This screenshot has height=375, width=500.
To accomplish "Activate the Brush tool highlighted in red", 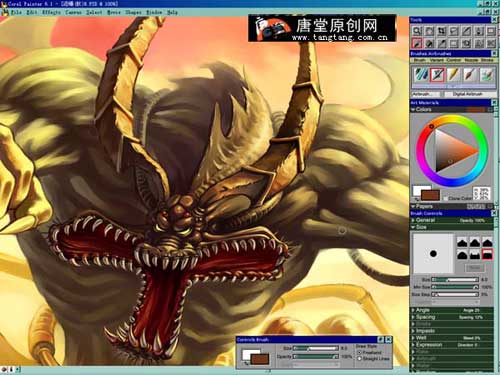I will [417, 43].
